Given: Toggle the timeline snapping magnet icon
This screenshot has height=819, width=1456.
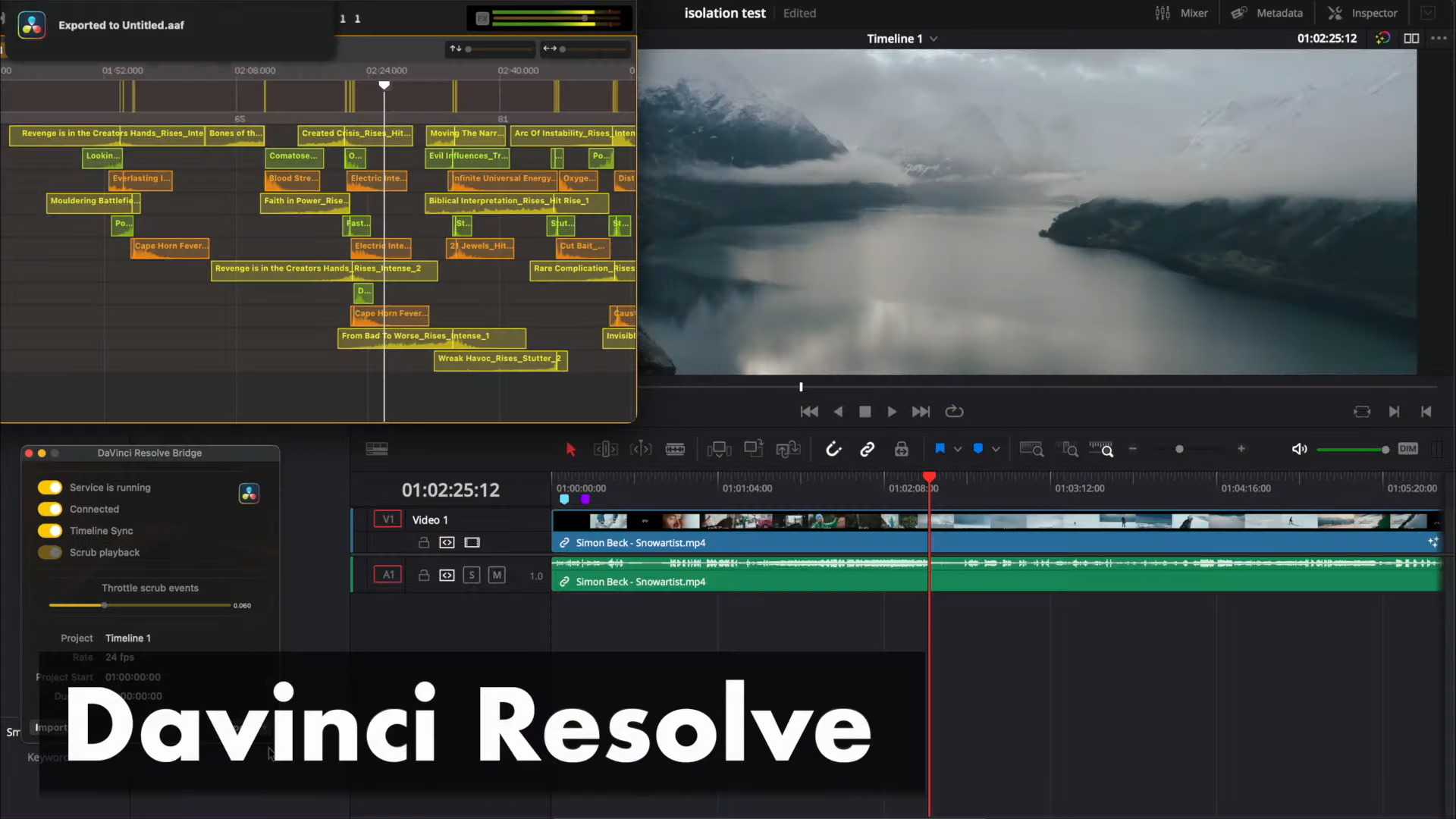Looking at the screenshot, I should [x=833, y=450].
